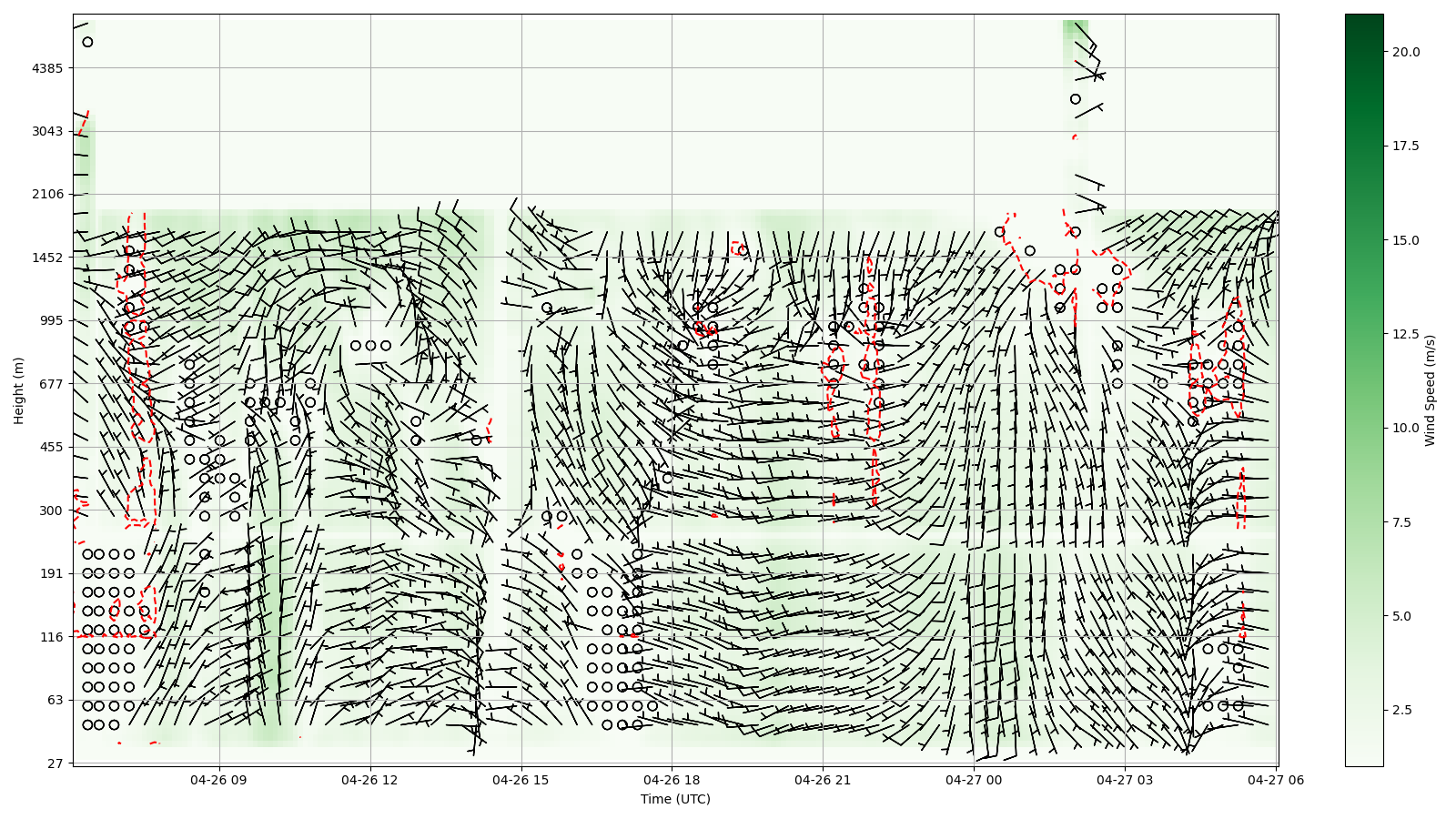This screenshot has width=1456, height=819.
Task: Click the 4385 height tick label
Action: 47,68
